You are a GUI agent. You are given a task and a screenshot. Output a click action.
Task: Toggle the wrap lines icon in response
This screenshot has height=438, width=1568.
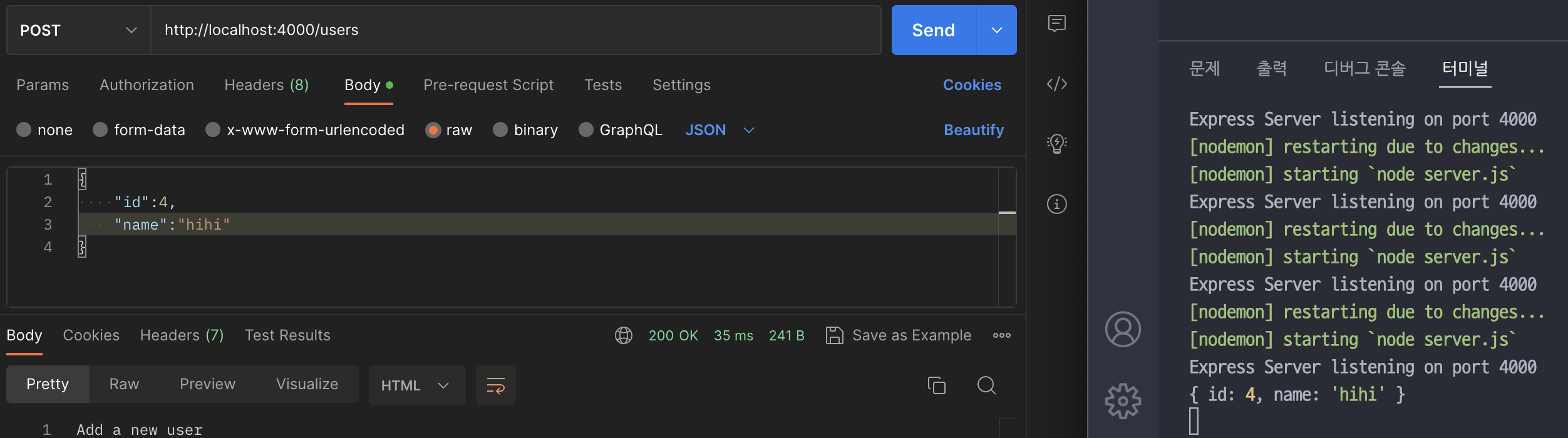pyautogui.click(x=496, y=385)
